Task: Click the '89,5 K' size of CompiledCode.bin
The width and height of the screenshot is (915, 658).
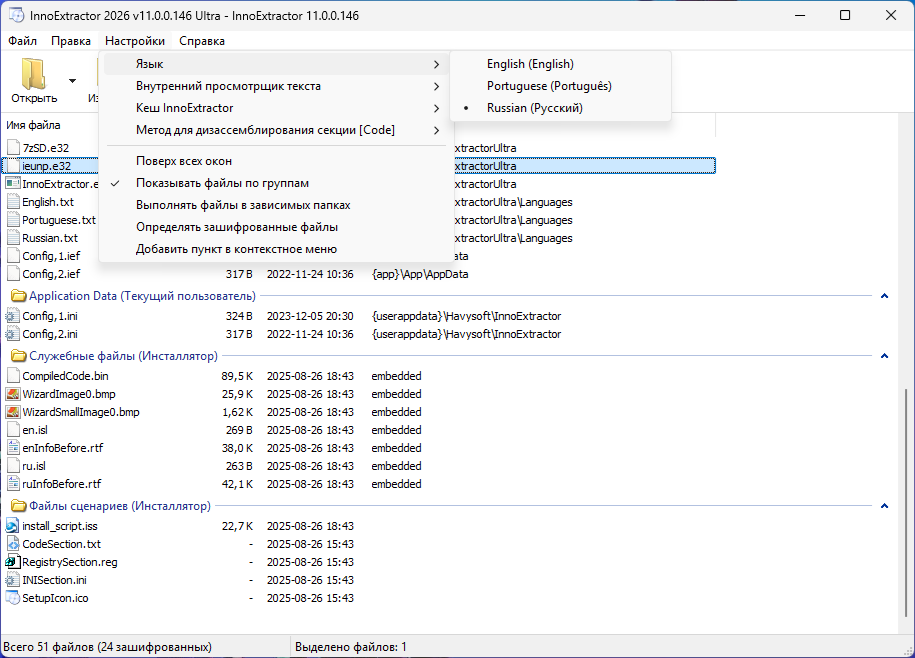Action: [237, 376]
